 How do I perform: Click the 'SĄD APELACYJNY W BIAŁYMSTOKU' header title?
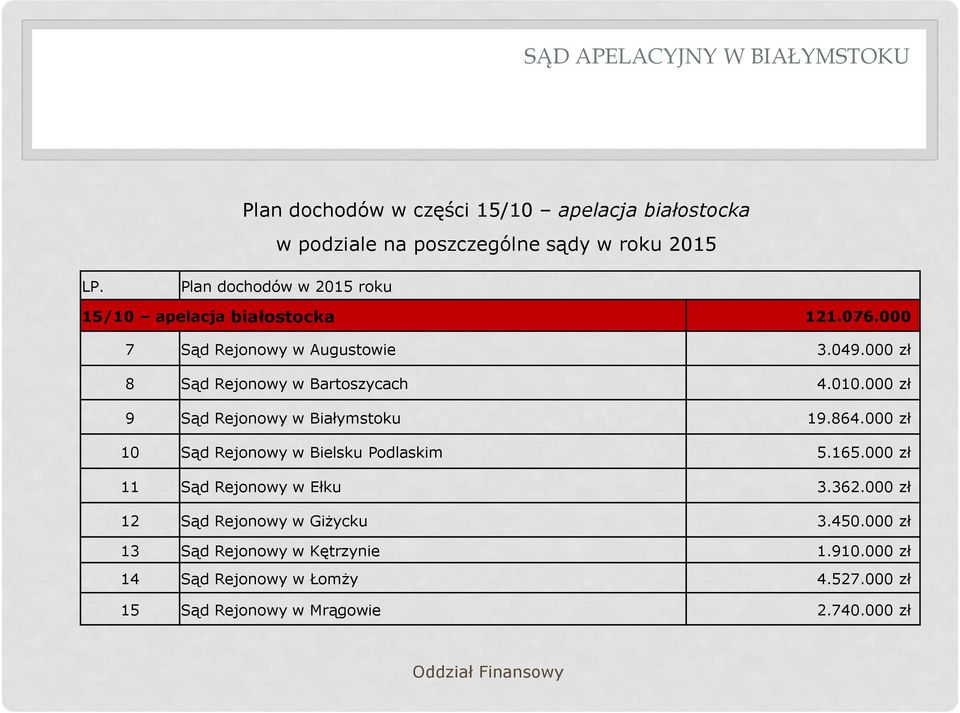click(x=716, y=56)
